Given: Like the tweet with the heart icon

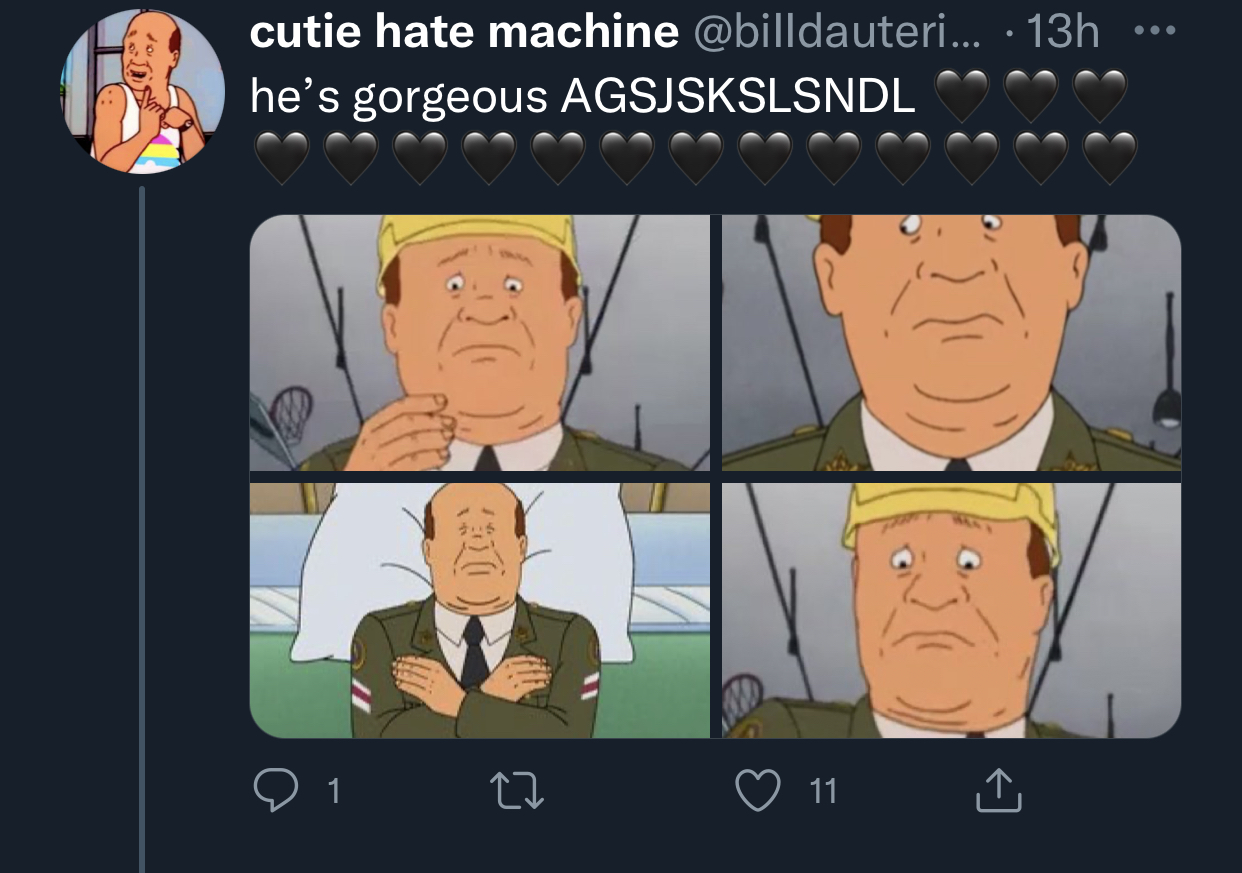Looking at the screenshot, I should pyautogui.click(x=757, y=792).
